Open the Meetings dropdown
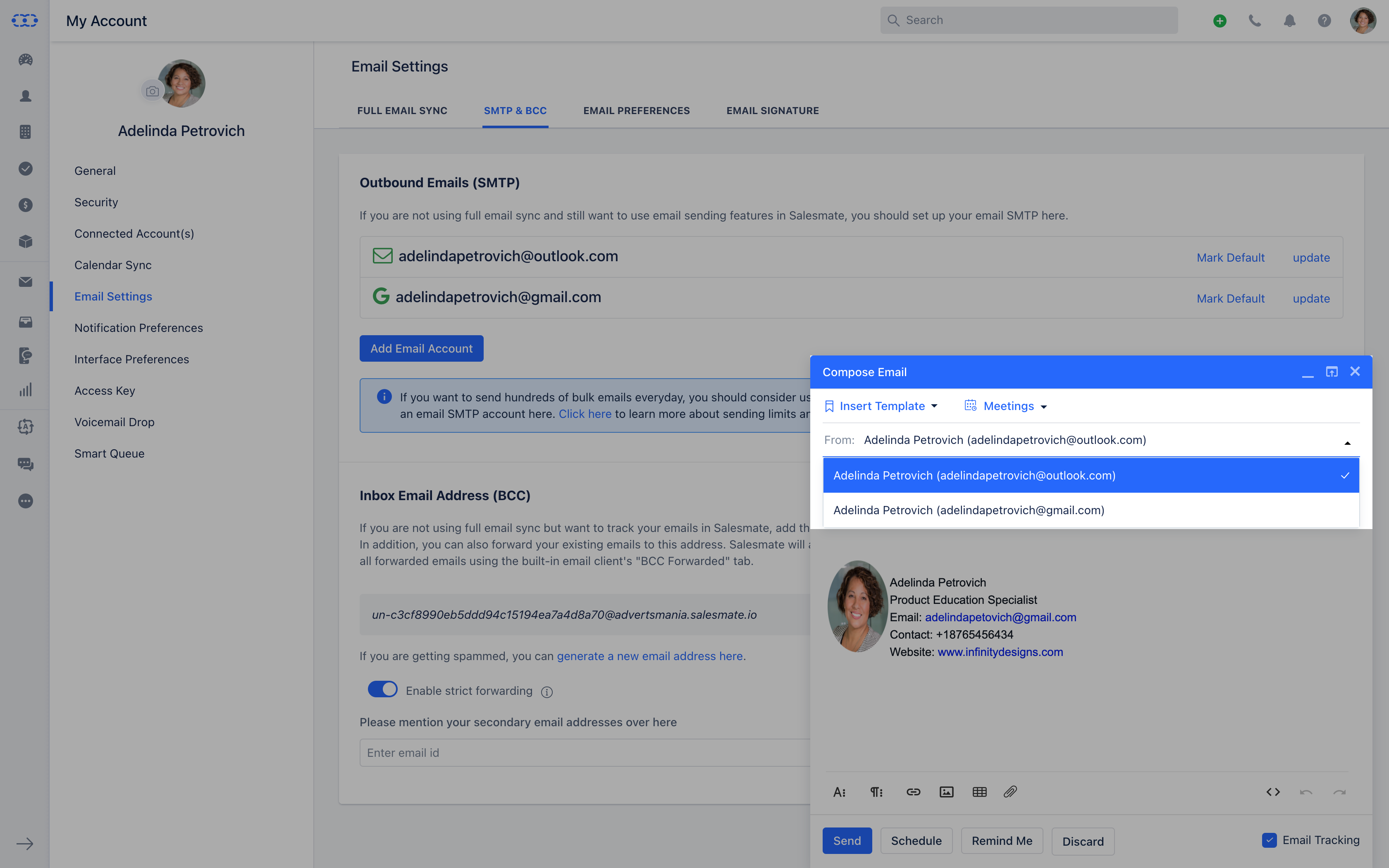This screenshot has width=1389, height=868. coord(1006,406)
